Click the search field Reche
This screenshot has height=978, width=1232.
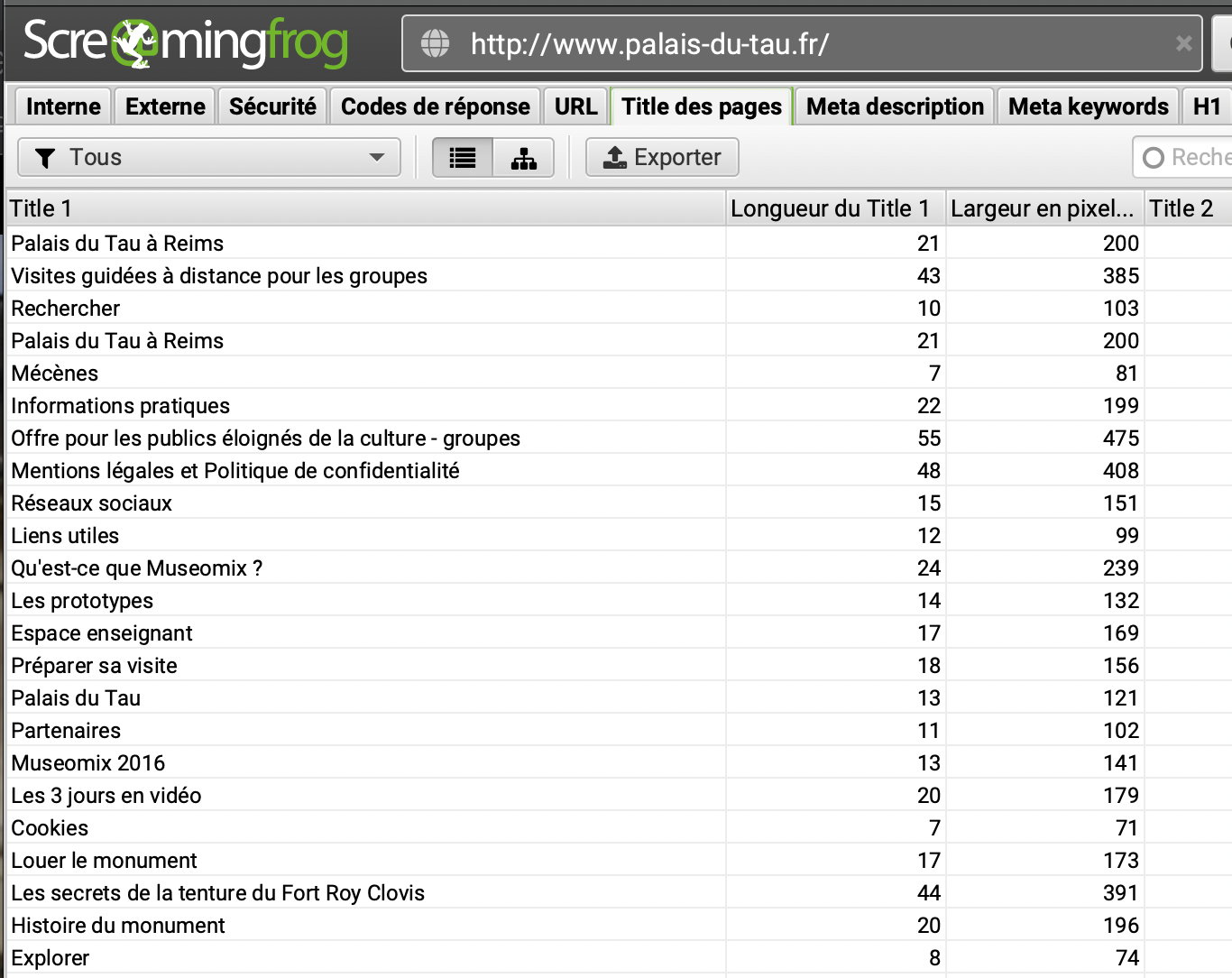coord(1183,157)
